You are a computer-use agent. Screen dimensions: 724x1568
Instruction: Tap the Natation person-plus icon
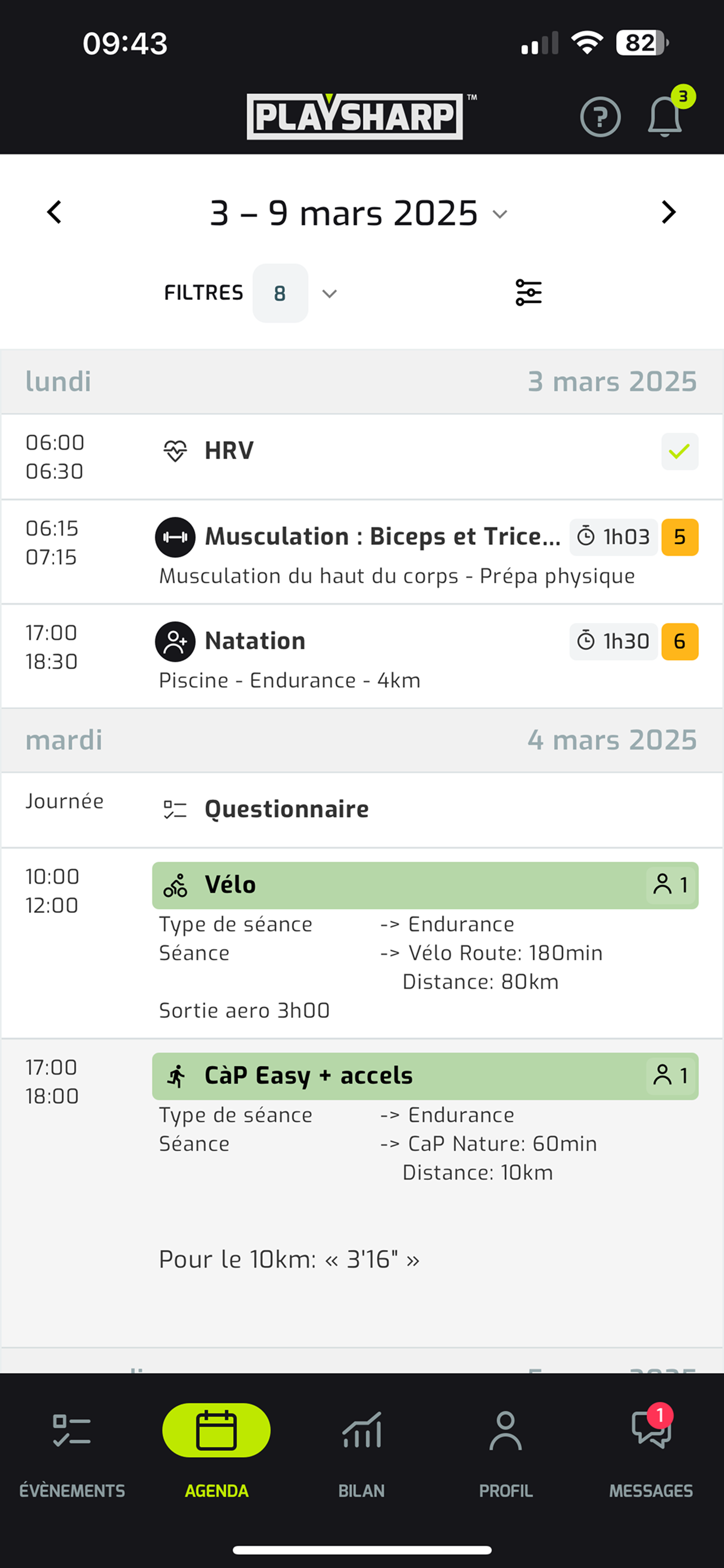[x=175, y=642]
